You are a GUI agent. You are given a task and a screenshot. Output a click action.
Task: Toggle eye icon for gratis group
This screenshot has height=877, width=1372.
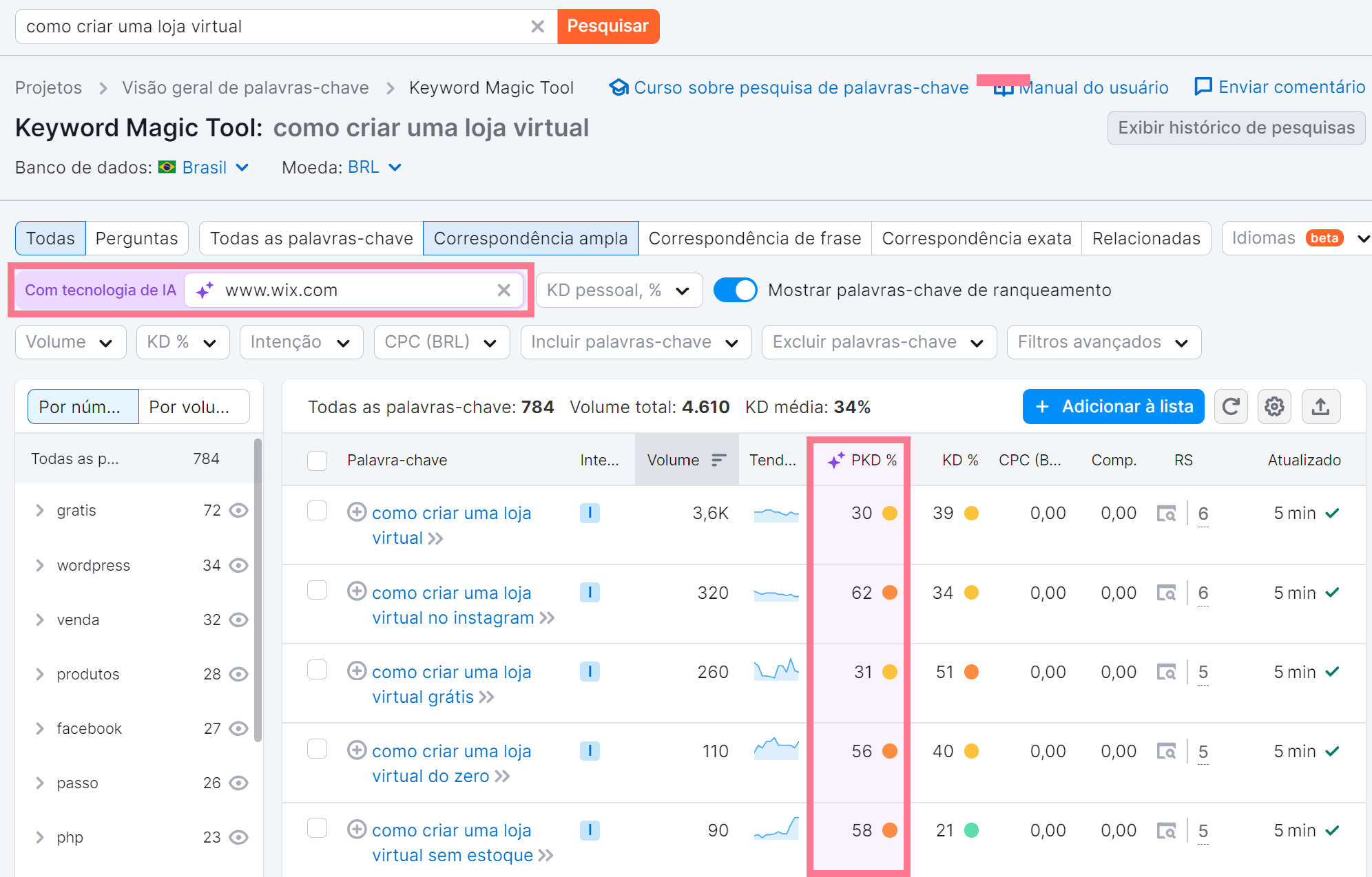click(x=238, y=510)
